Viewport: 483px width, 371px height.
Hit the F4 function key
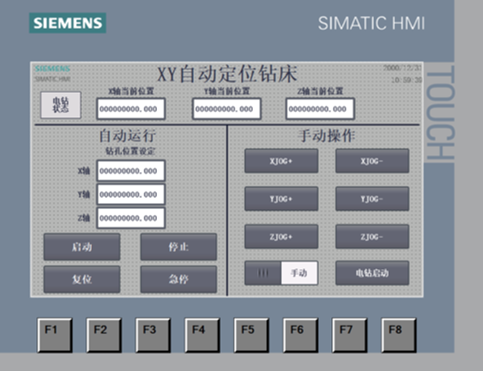coord(202,335)
